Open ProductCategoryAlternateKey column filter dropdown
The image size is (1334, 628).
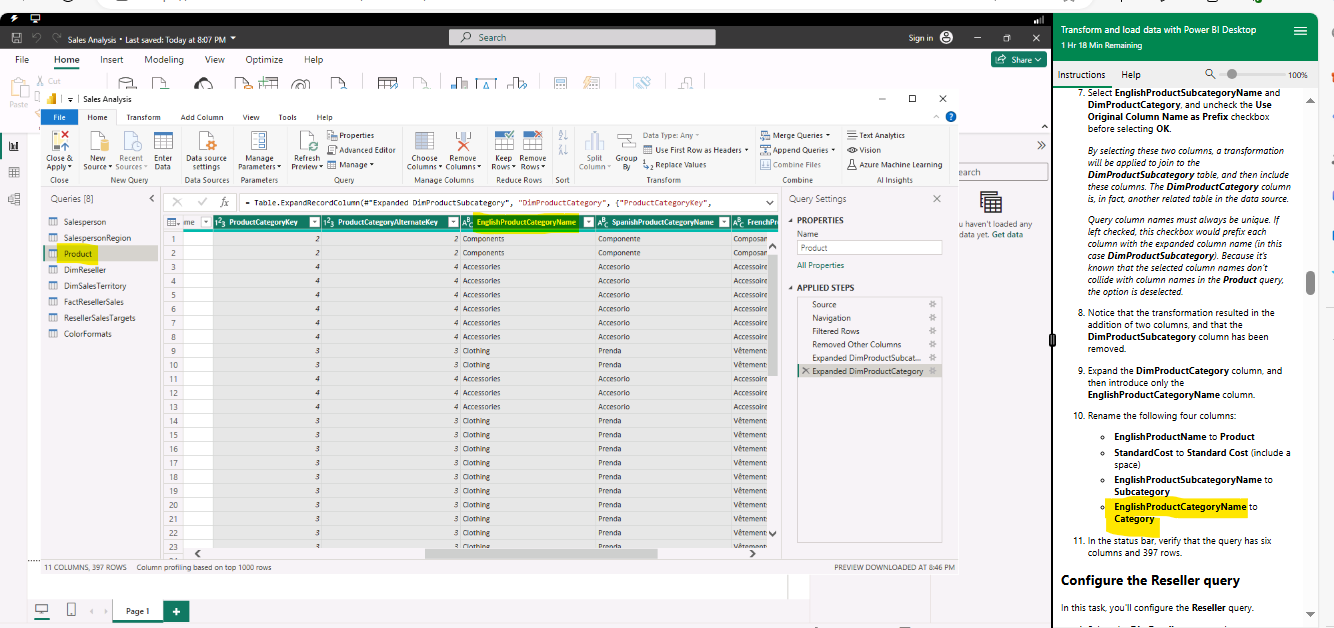point(452,222)
